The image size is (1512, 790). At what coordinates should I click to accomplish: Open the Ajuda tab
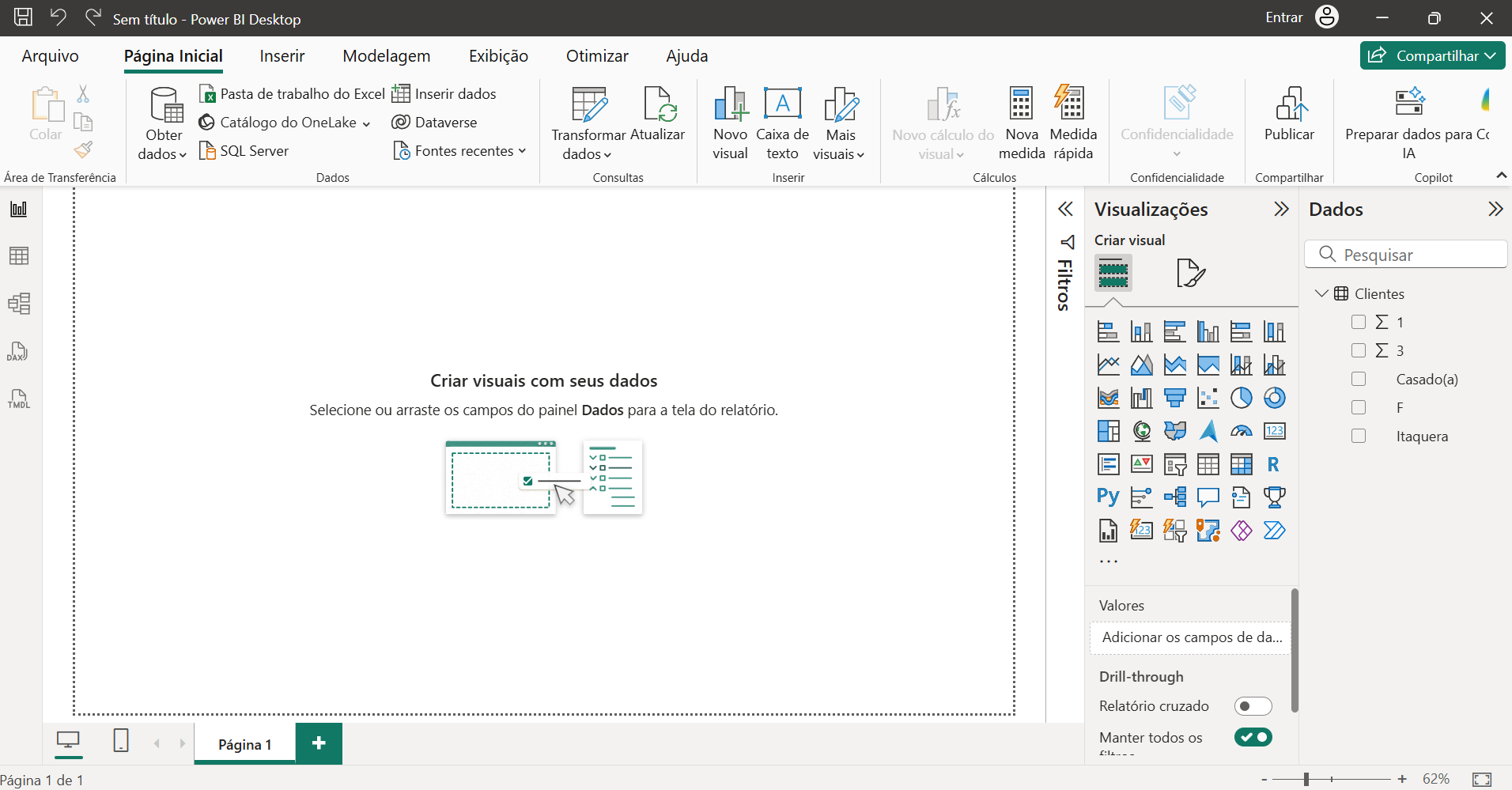[x=687, y=56]
